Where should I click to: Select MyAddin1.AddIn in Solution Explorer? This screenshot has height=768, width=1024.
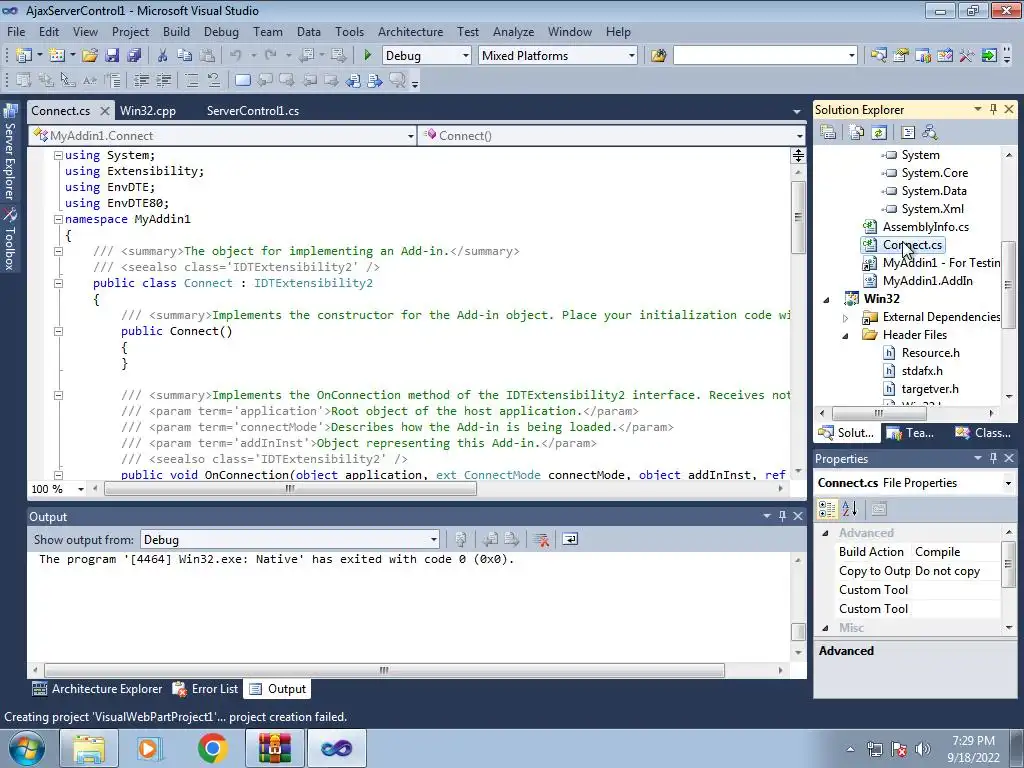(927, 281)
